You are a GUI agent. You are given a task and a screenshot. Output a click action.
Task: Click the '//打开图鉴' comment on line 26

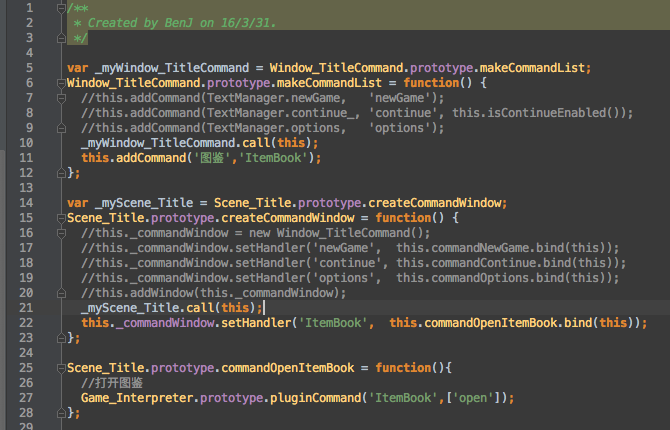(112, 383)
